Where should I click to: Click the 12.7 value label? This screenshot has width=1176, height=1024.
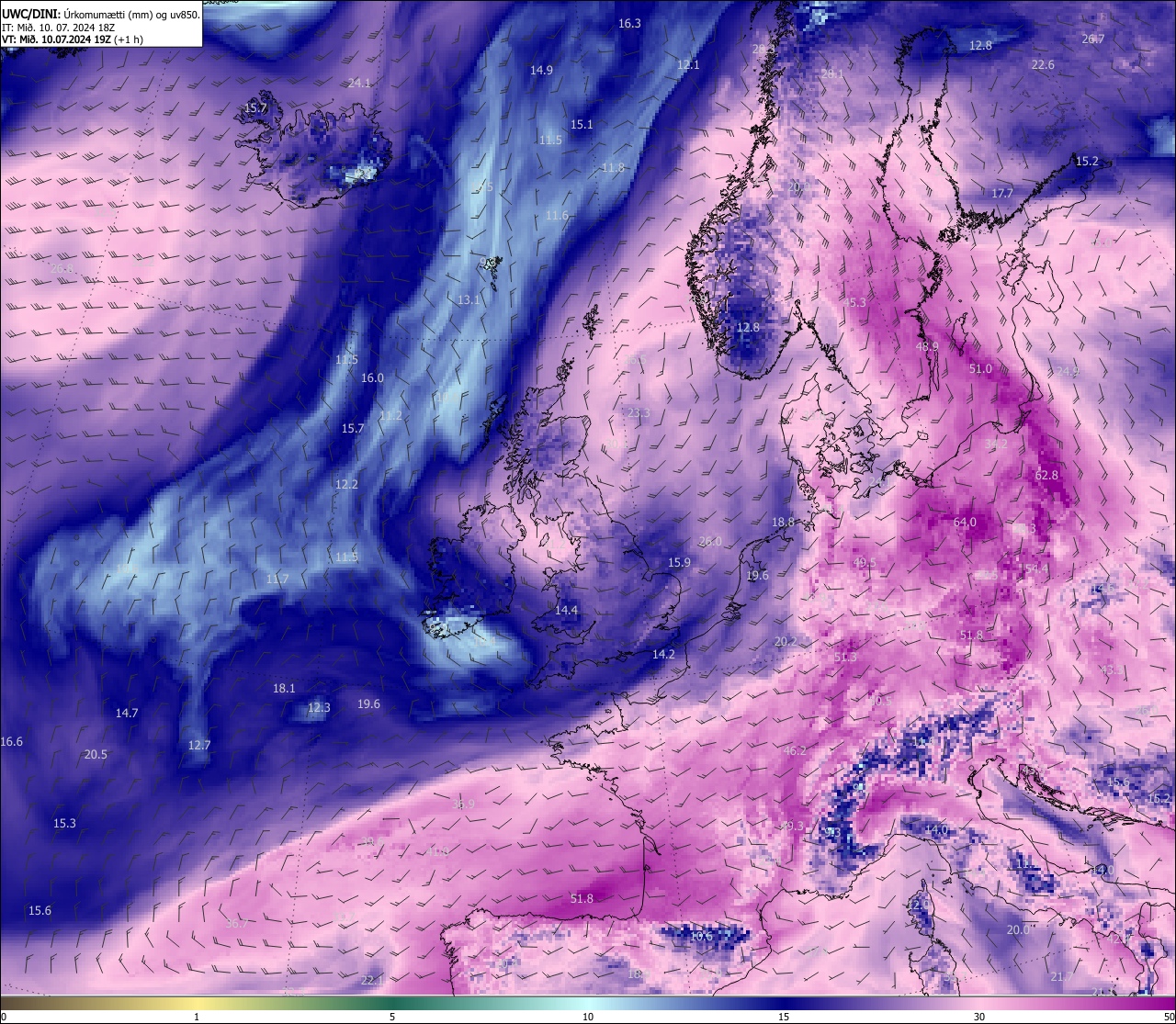click(199, 746)
